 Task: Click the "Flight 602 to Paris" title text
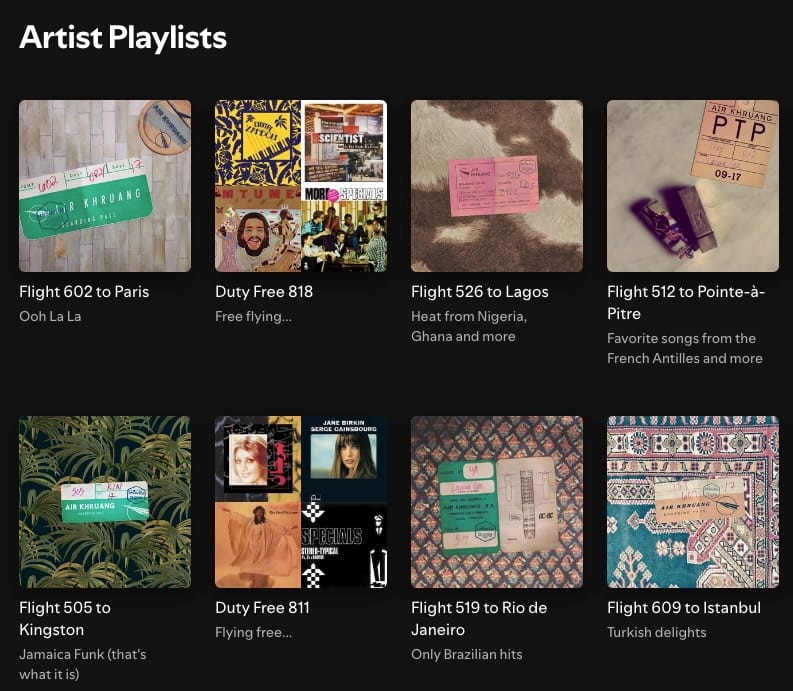(84, 292)
